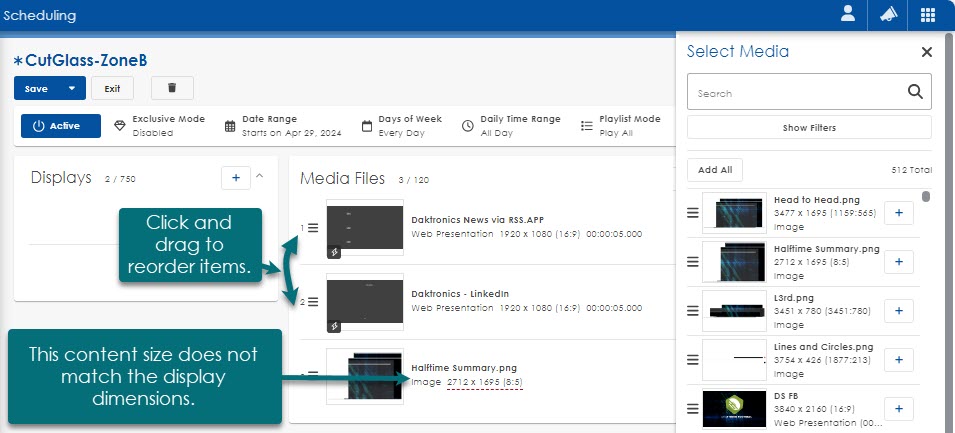Grab drag handle for Daktronics News item

[313, 228]
